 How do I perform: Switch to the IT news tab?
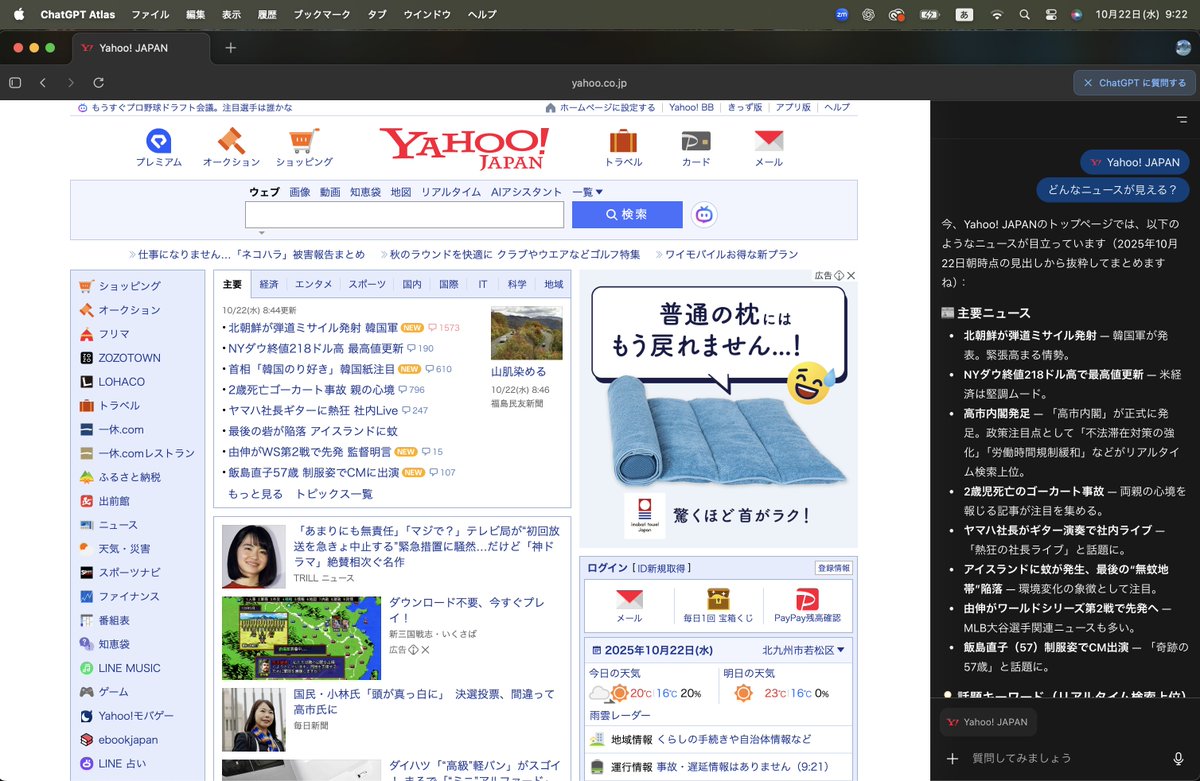(x=483, y=284)
